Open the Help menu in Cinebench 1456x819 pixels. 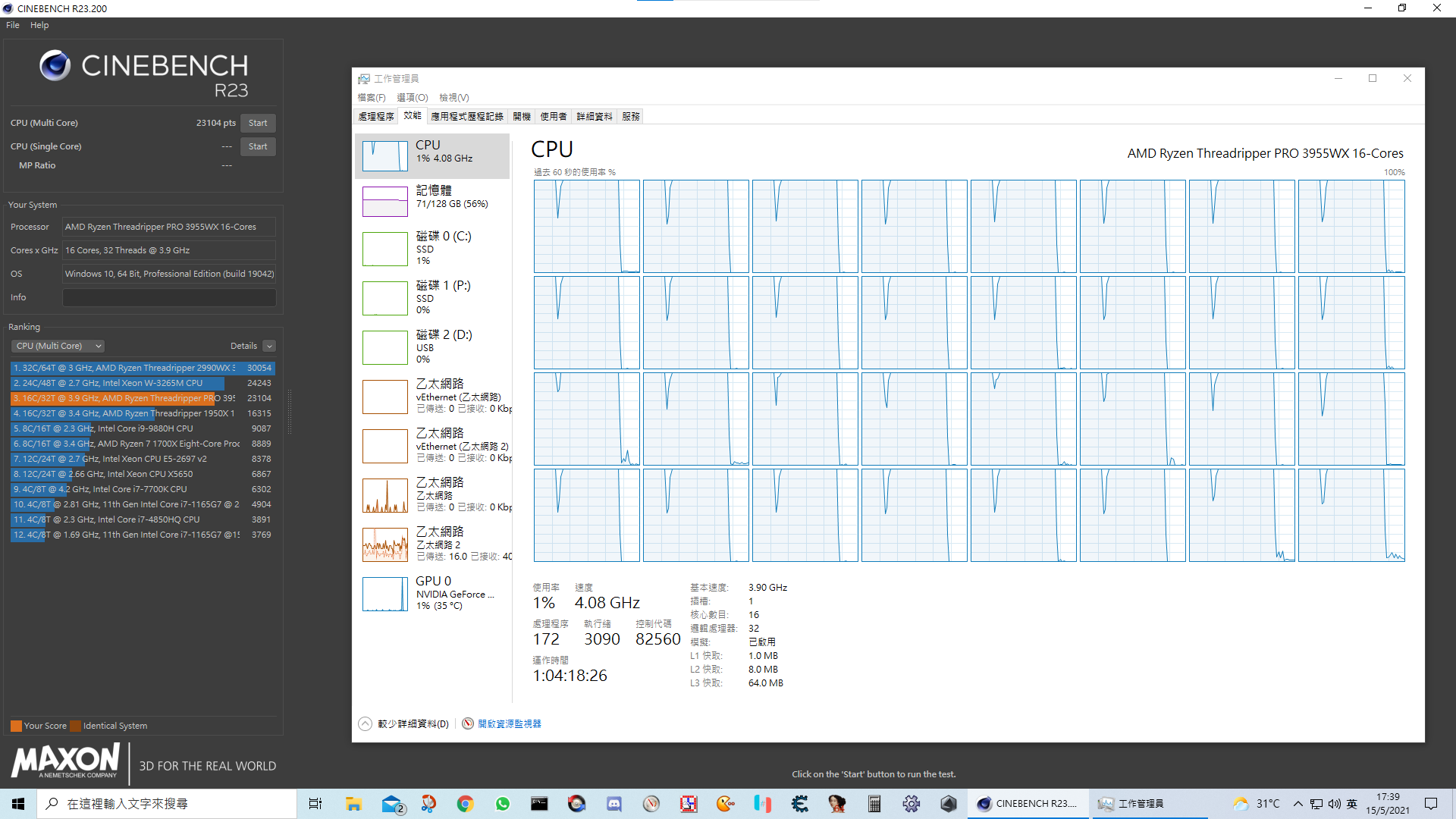pyautogui.click(x=39, y=25)
